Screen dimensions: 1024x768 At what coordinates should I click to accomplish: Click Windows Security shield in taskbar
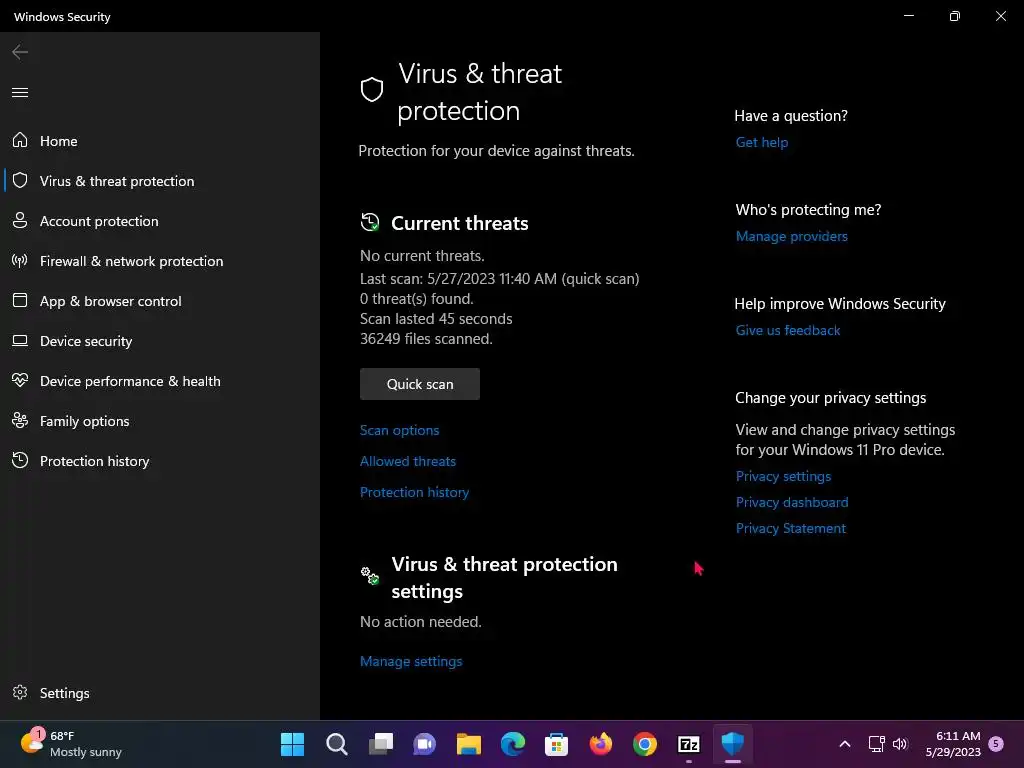coord(733,744)
